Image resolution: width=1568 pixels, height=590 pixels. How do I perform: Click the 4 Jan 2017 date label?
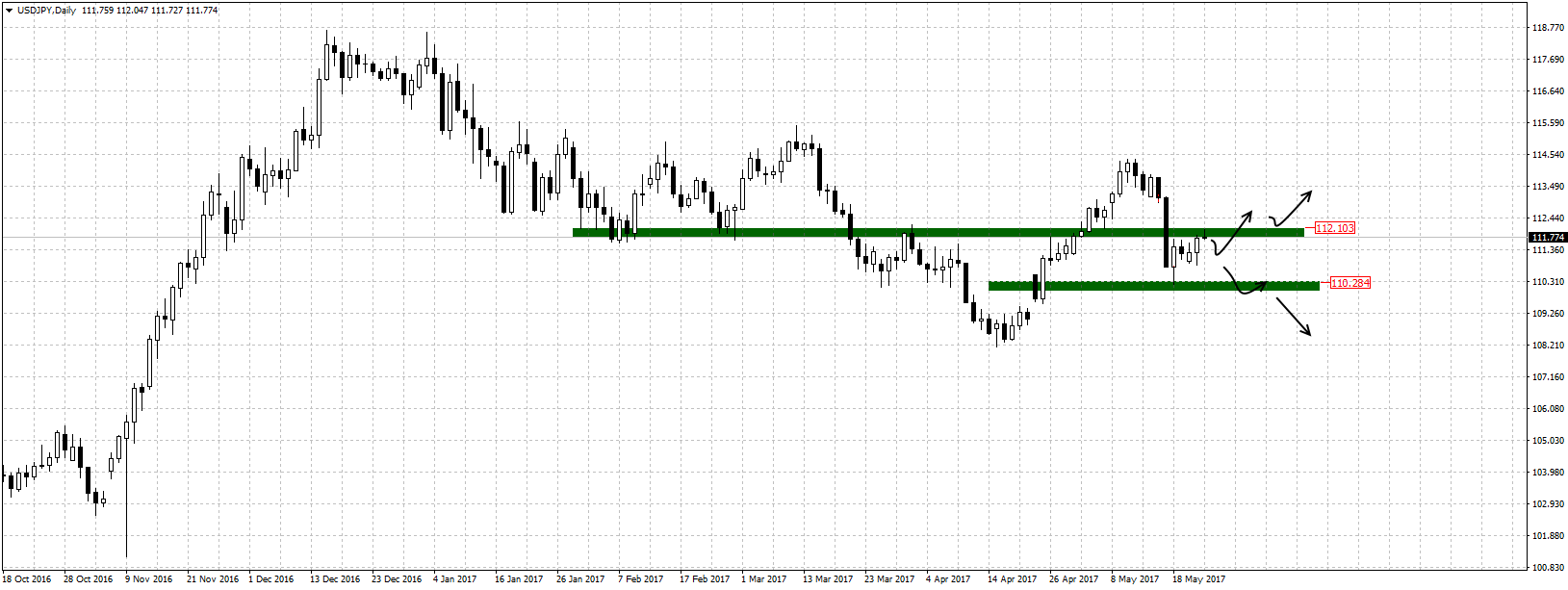coord(454,578)
